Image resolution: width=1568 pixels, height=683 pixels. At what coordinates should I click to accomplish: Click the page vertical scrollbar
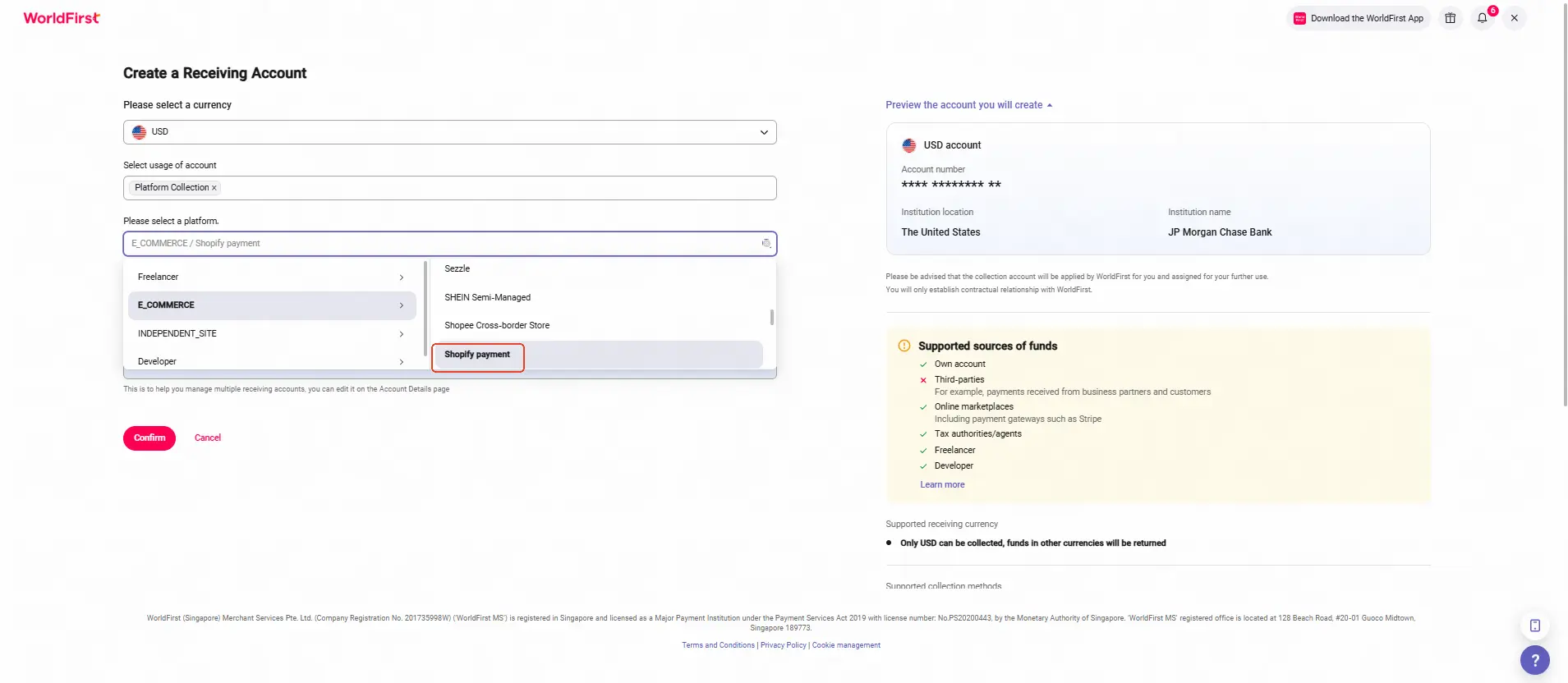(1565, 205)
